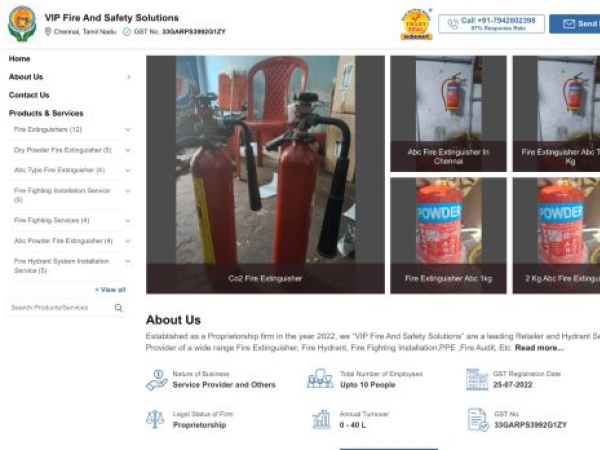The image size is (600, 450).
Task: Open the Contact Us menu item
Action: point(29,95)
